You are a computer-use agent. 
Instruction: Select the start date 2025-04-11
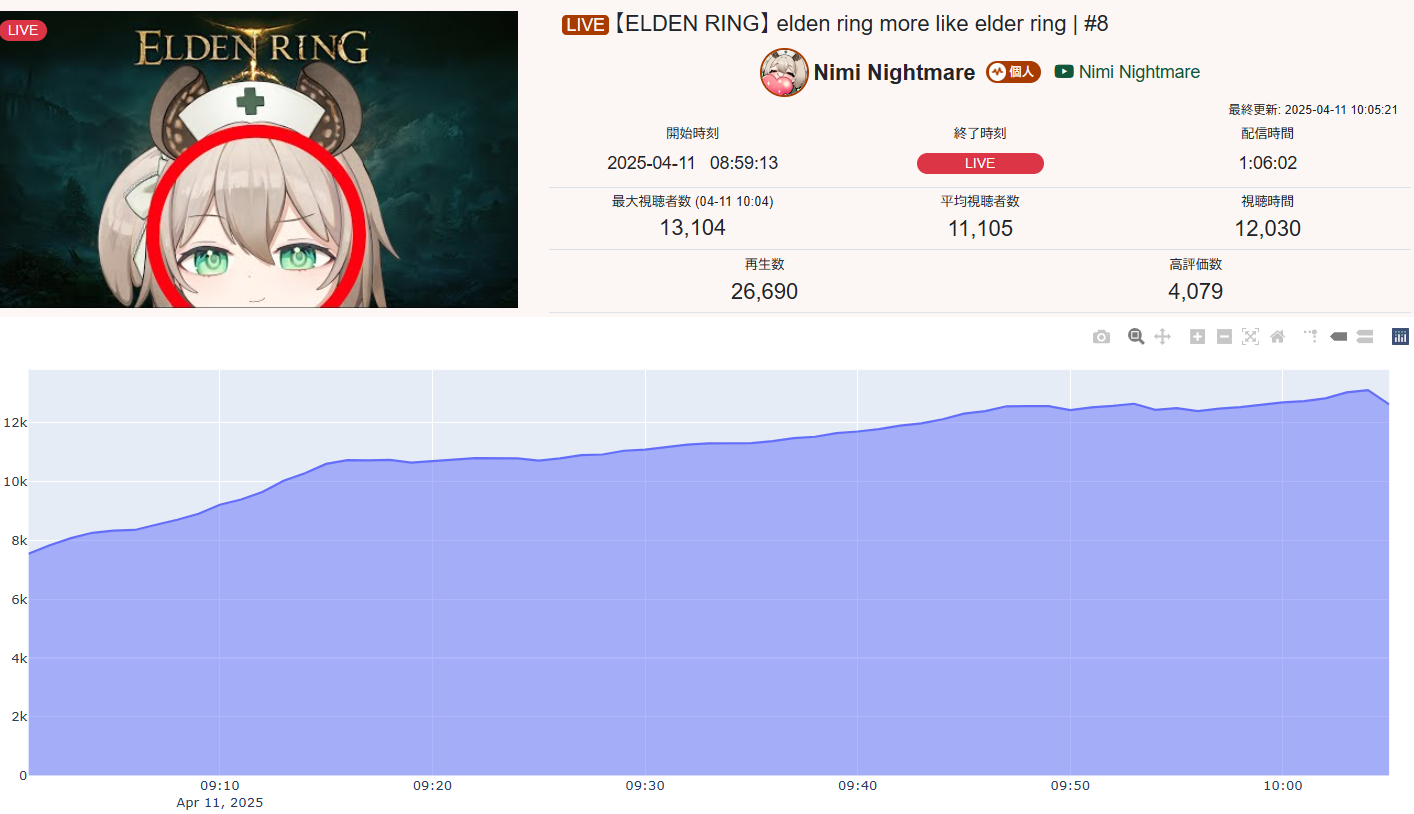[x=651, y=163]
